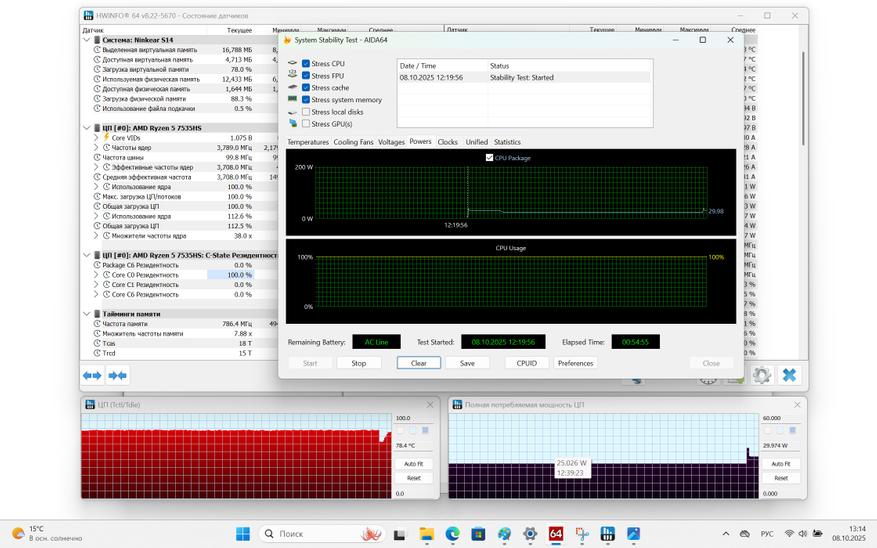This screenshot has width=877, height=548.
Task: Click Auto Fit on the CPU temperature graph
Action: (x=413, y=464)
